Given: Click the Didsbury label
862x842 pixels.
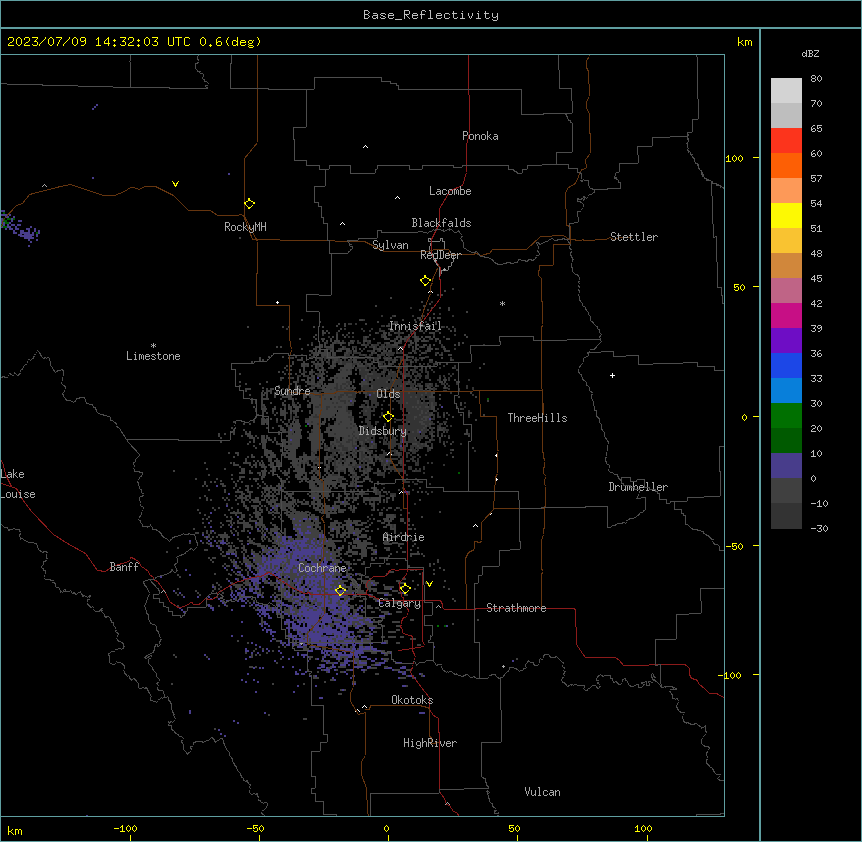Looking at the screenshot, I should (383, 431).
